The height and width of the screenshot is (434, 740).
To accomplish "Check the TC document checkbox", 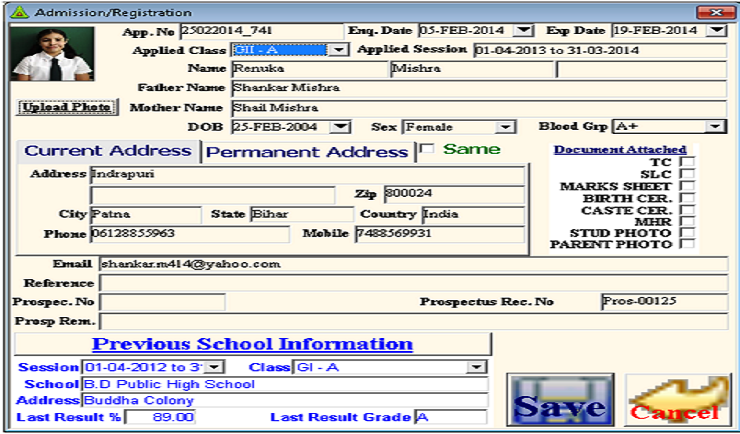I will coord(687,162).
